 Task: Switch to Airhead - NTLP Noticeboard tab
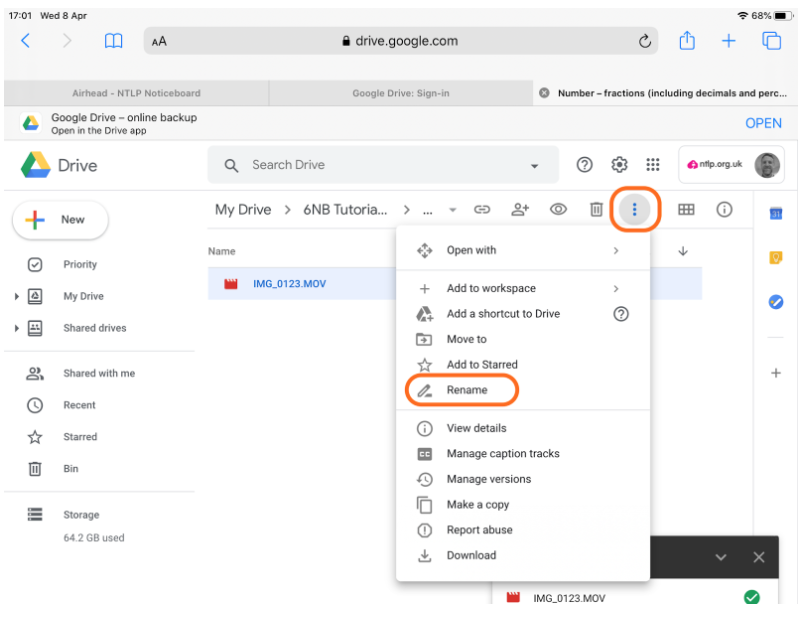[x=136, y=93]
